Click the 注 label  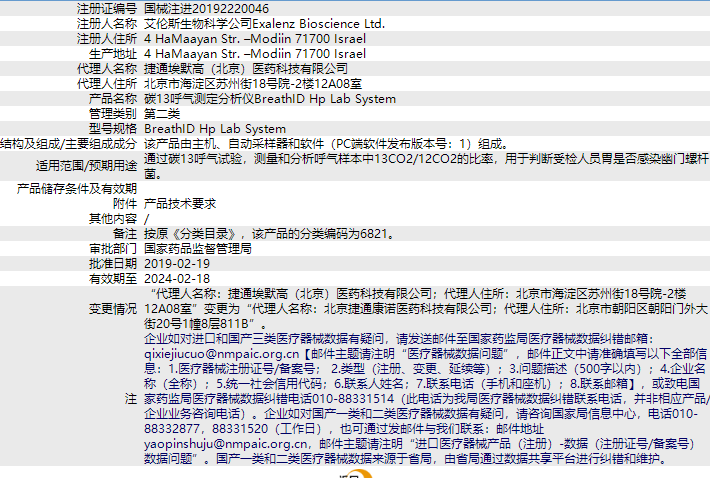click(131, 399)
